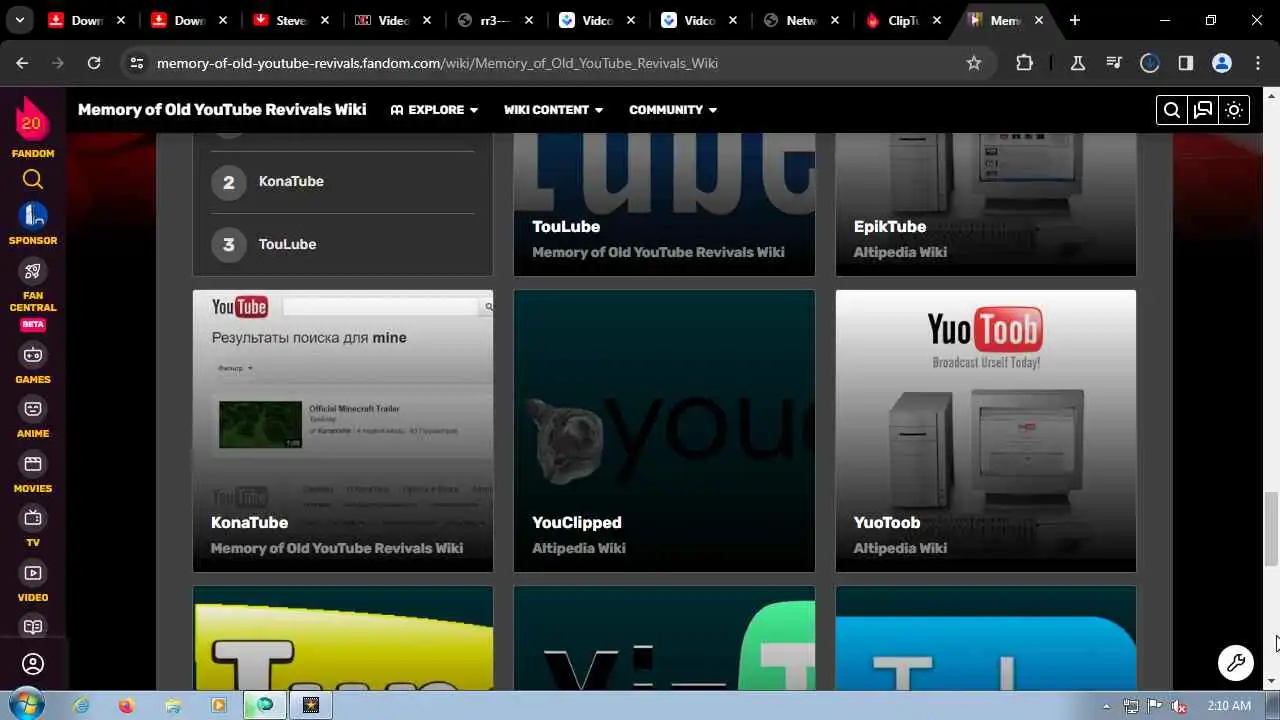Click the wiki search magnifier icon
The height and width of the screenshot is (720, 1280).
[1172, 110]
